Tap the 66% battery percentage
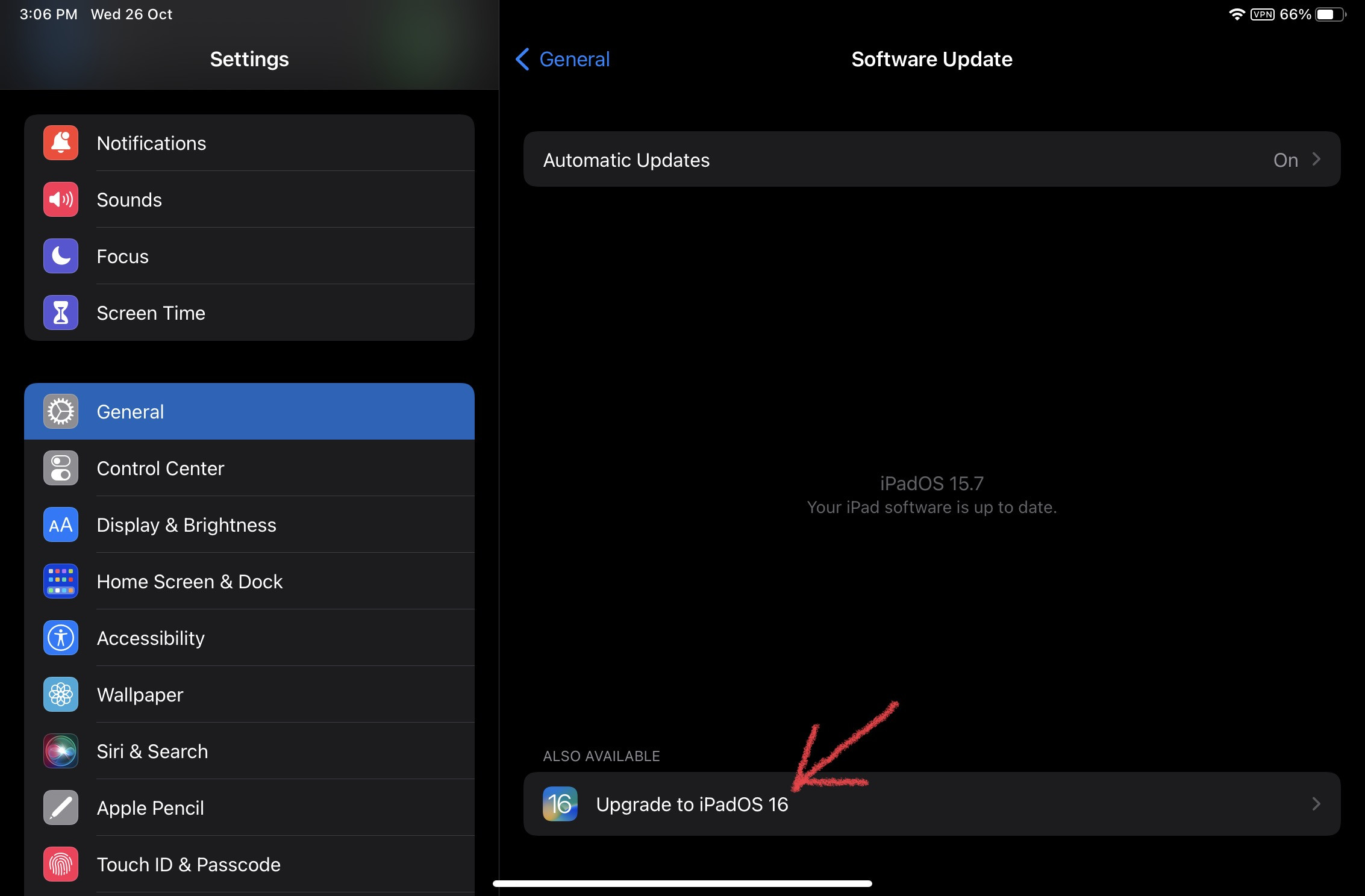Viewport: 1365px width, 896px height. (x=1295, y=14)
